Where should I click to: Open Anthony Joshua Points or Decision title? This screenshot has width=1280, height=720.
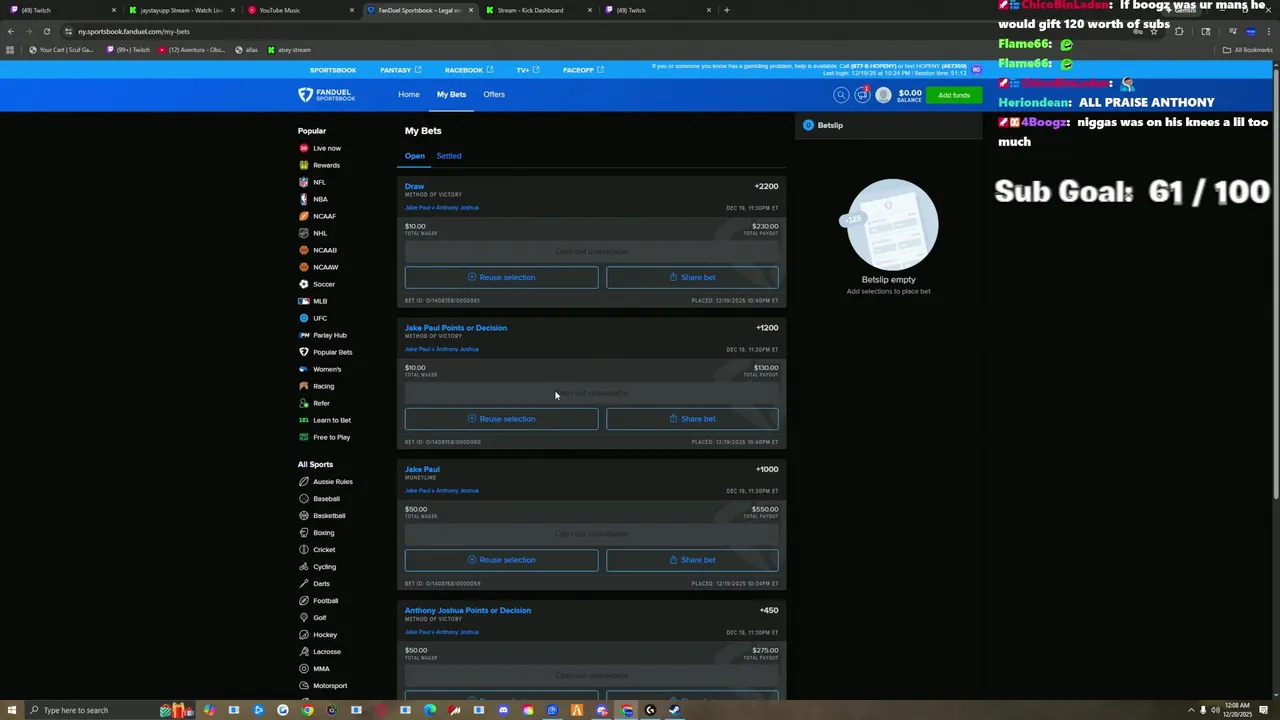pyautogui.click(x=468, y=610)
